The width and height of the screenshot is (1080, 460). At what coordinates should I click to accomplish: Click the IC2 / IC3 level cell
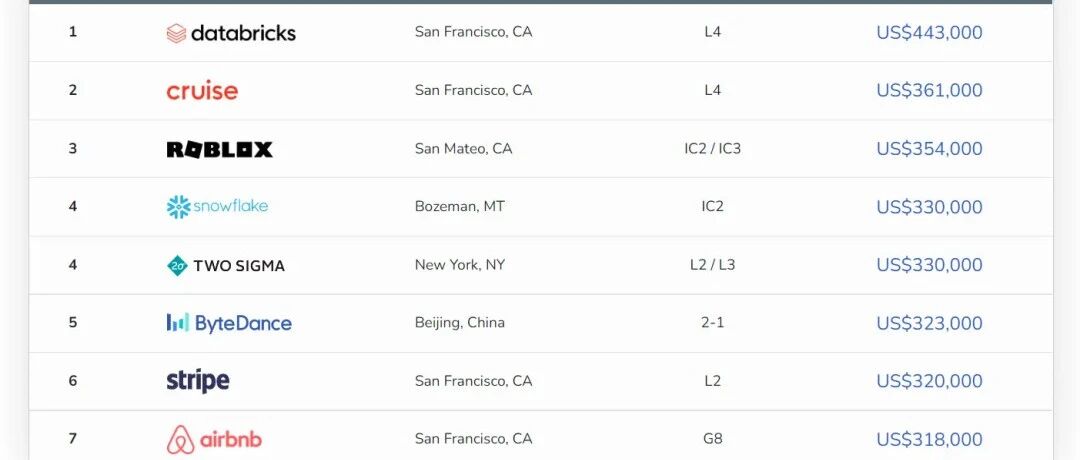(712, 149)
